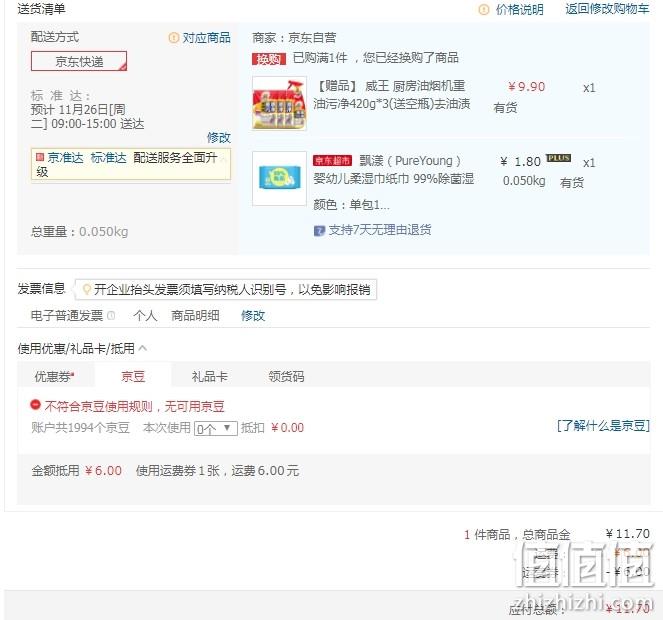Switch to 优惠券 tab
The height and width of the screenshot is (620, 663).
[55, 376]
